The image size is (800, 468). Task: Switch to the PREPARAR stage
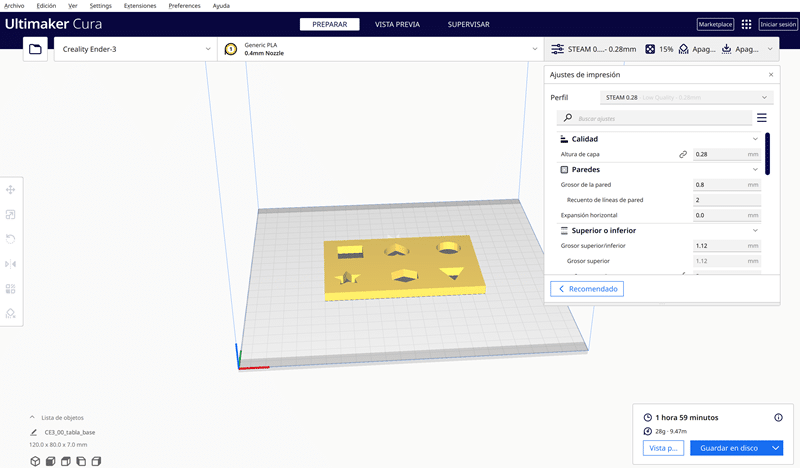coord(330,24)
